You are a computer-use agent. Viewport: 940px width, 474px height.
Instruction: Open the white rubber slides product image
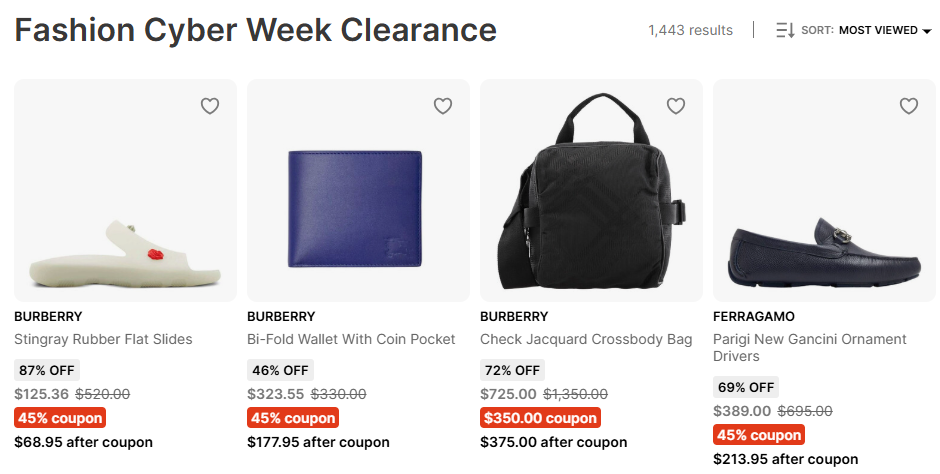coord(125,200)
